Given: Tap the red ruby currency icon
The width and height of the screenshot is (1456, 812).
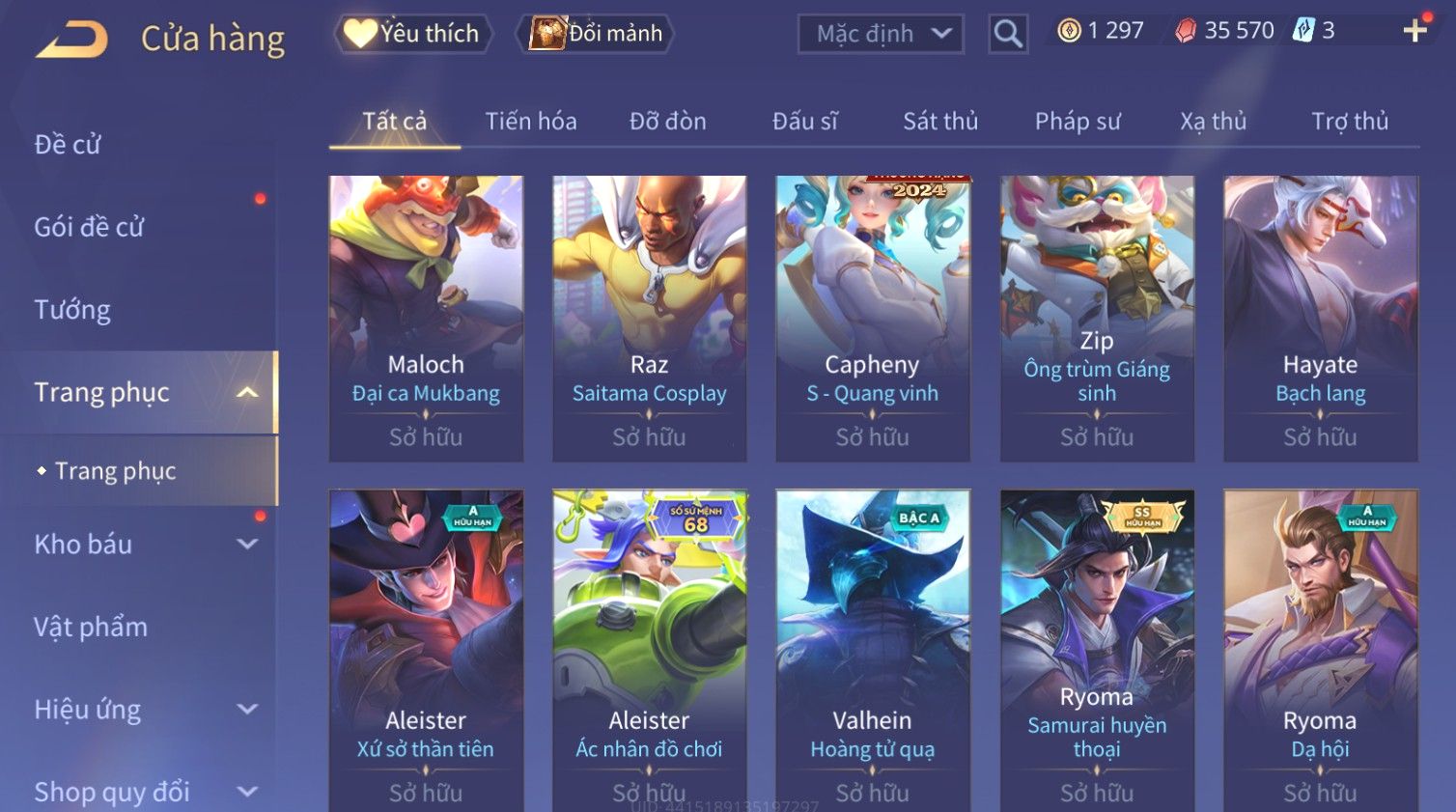Looking at the screenshot, I should (x=1186, y=31).
